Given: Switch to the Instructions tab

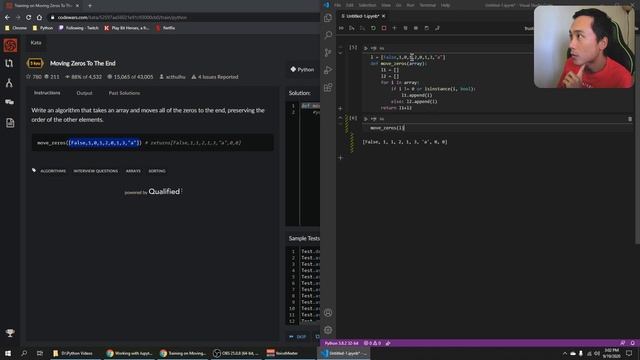Looking at the screenshot, I should [47, 93].
